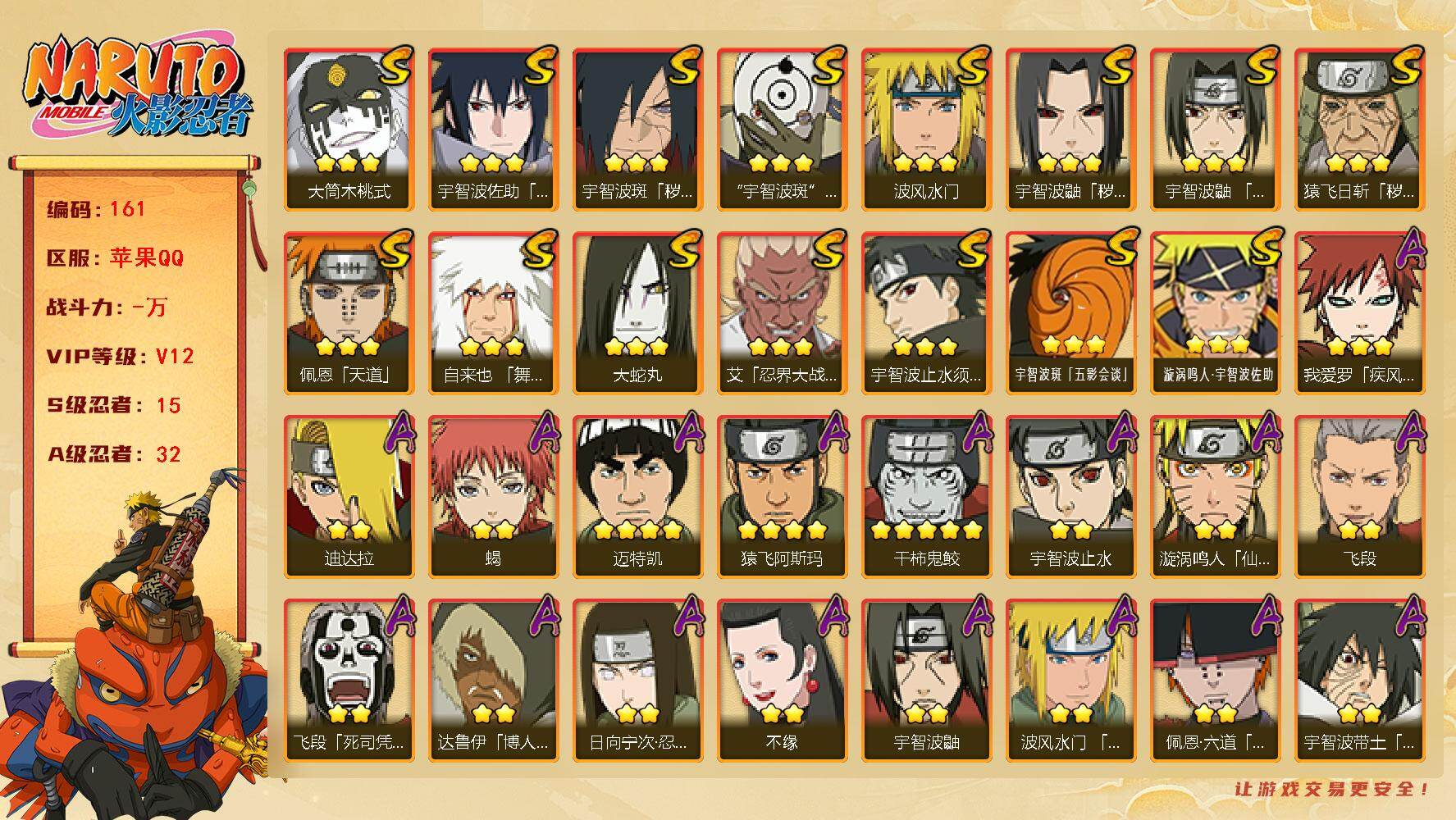The height and width of the screenshot is (820, 1456).
Task: Select the 迈特凯 ninja card
Action: [x=637, y=497]
